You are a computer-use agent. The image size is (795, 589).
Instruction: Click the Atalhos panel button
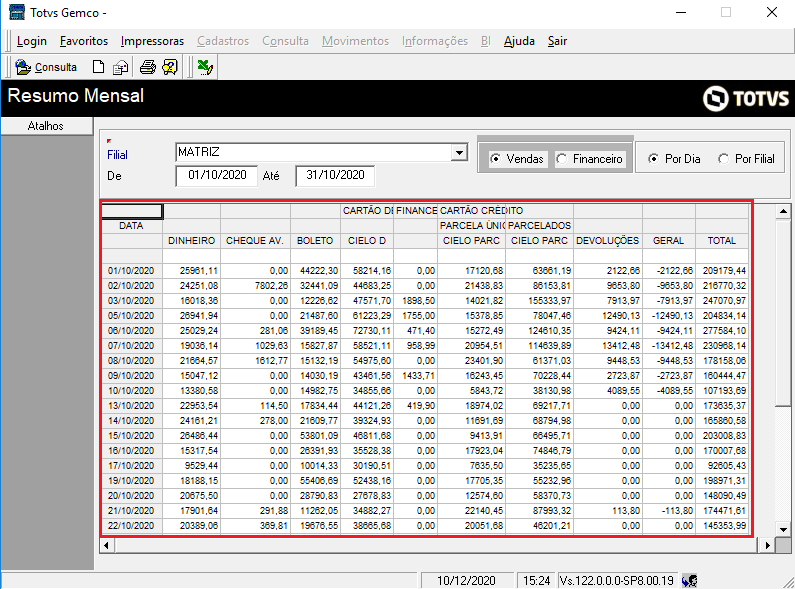46,126
